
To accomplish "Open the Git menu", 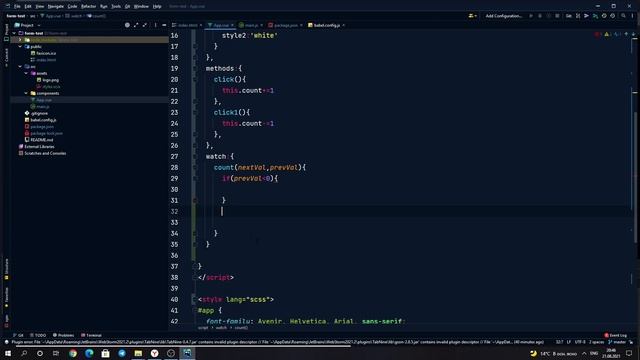I will [127, 7].
